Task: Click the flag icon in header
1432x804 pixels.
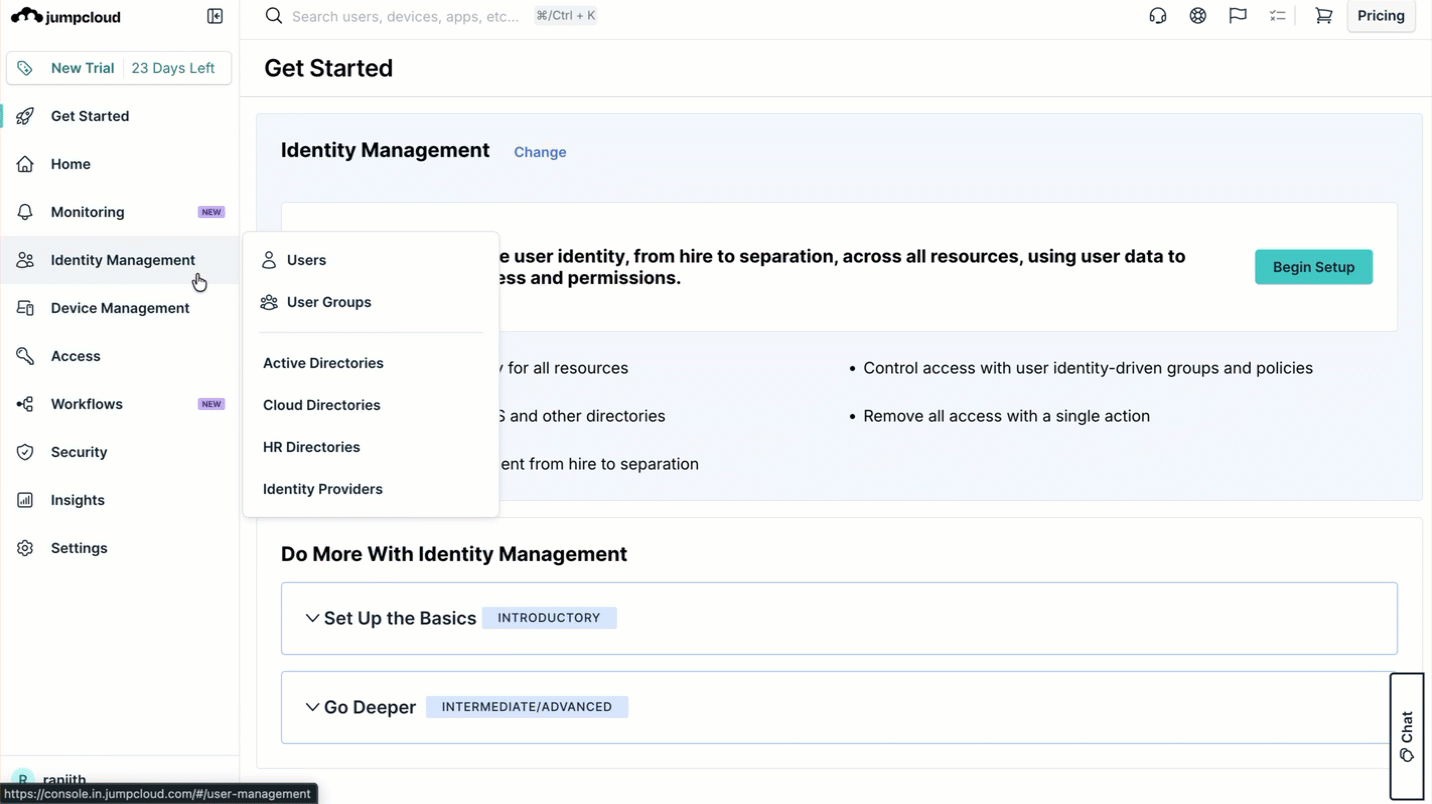Action: tap(1238, 16)
